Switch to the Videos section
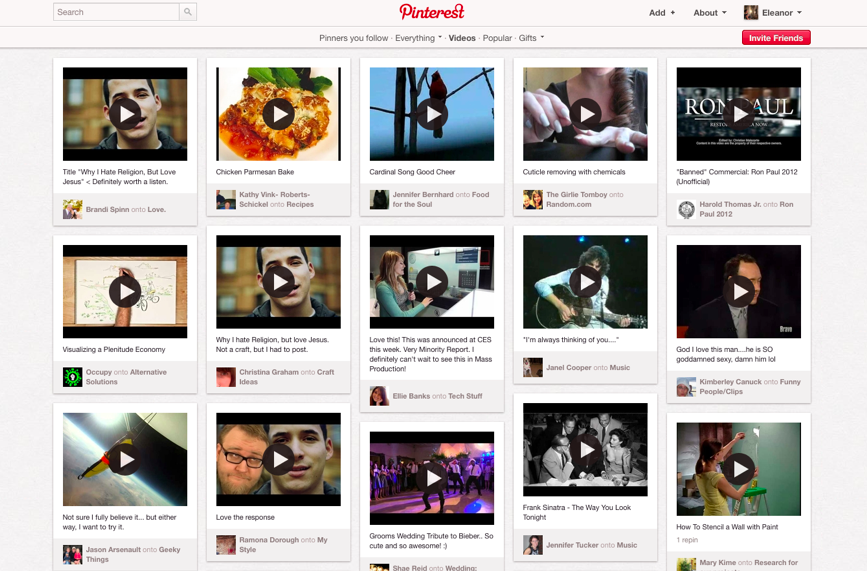Image resolution: width=867 pixels, height=571 pixels. pyautogui.click(x=462, y=38)
